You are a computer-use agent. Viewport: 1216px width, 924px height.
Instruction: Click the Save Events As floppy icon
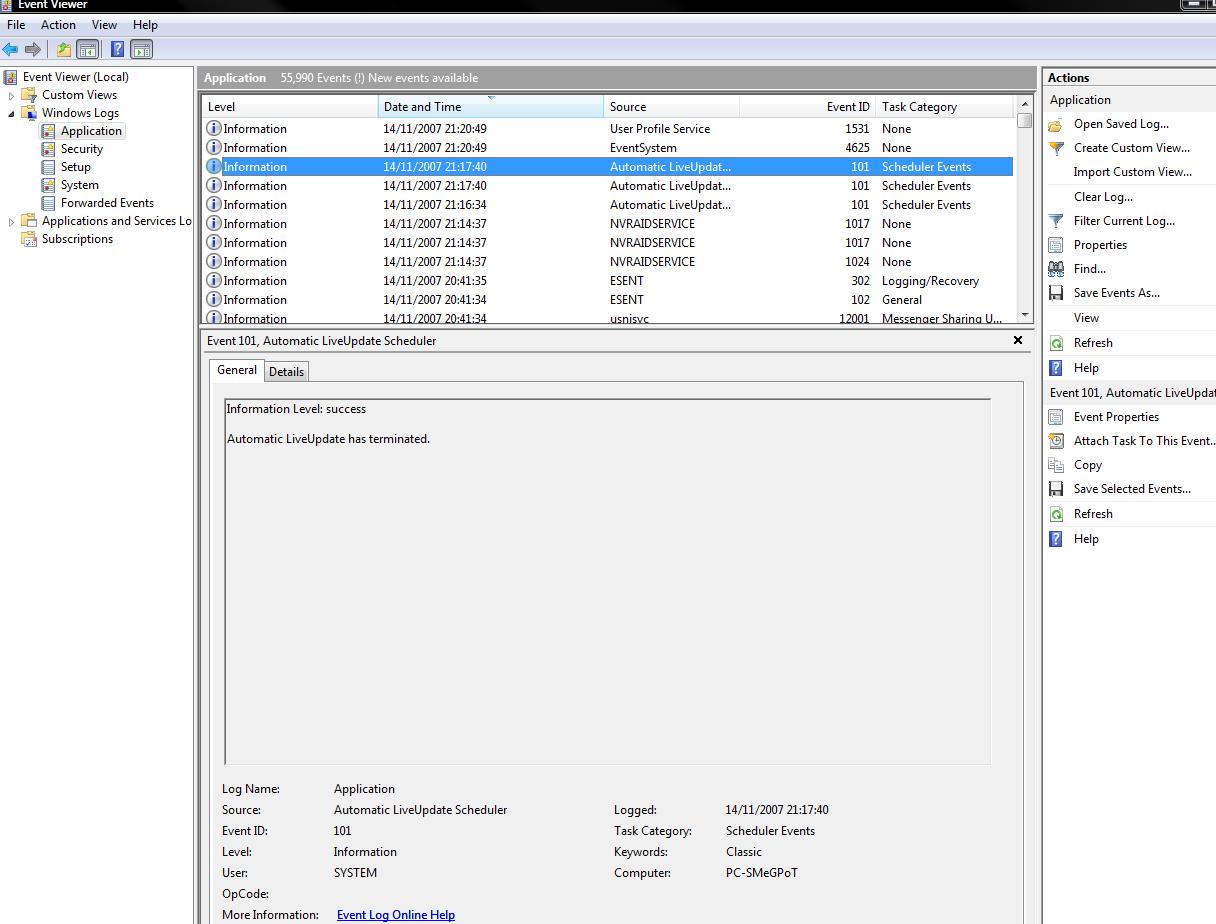[1056, 293]
